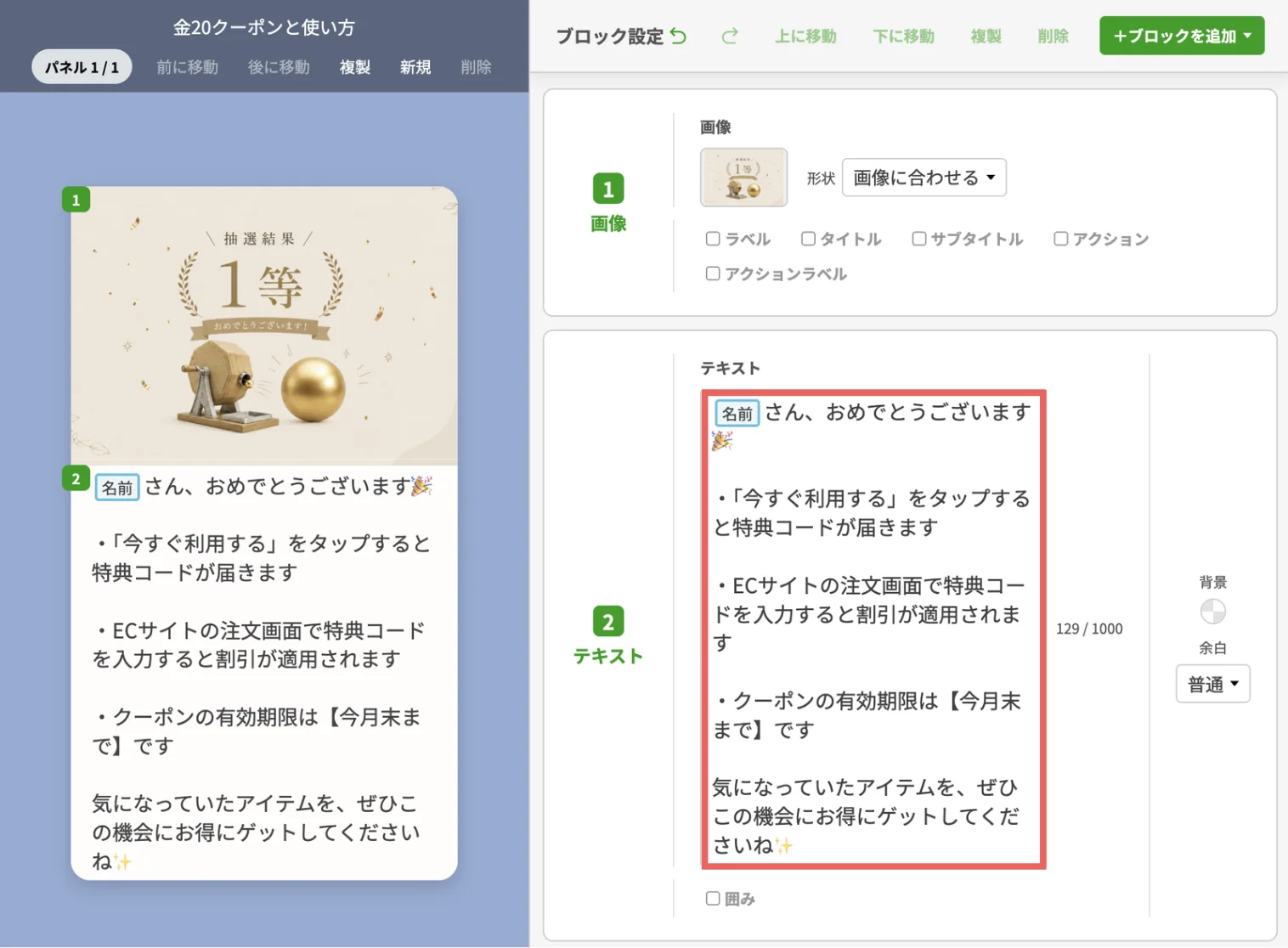Enable the アクション checkbox
This screenshot has width=1288, height=948.
(x=1060, y=239)
